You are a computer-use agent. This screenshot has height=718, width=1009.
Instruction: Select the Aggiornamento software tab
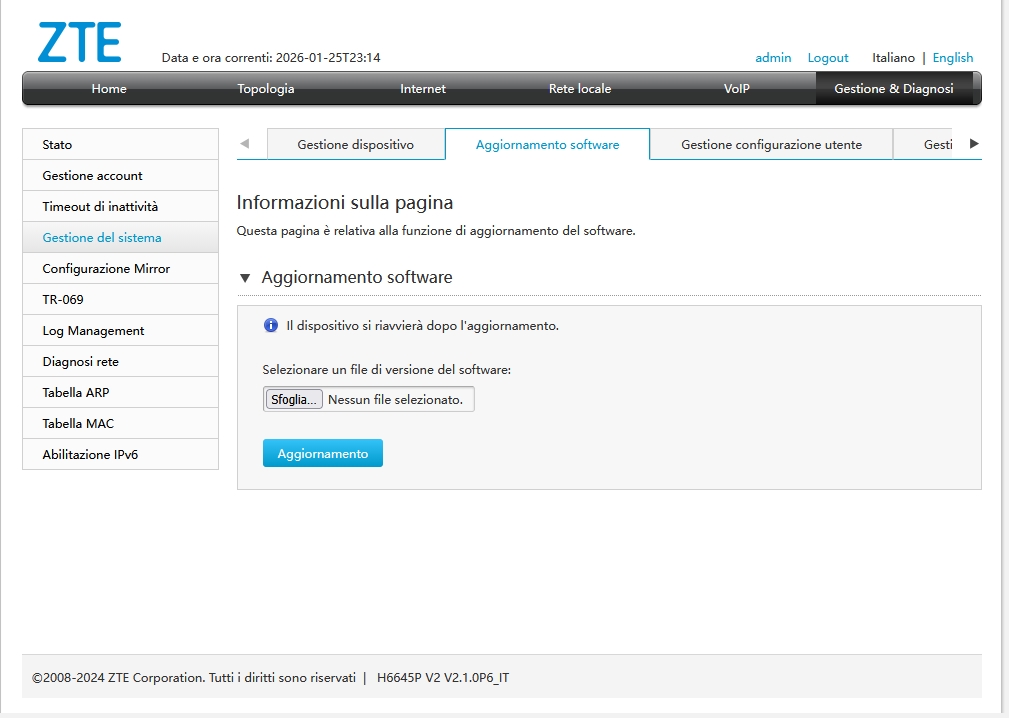[548, 145]
